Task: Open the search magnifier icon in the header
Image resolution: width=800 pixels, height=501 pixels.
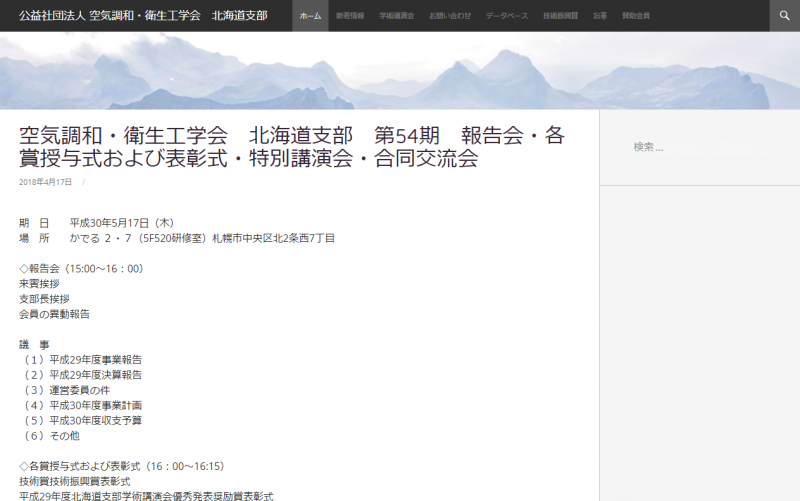Action: 784,15
